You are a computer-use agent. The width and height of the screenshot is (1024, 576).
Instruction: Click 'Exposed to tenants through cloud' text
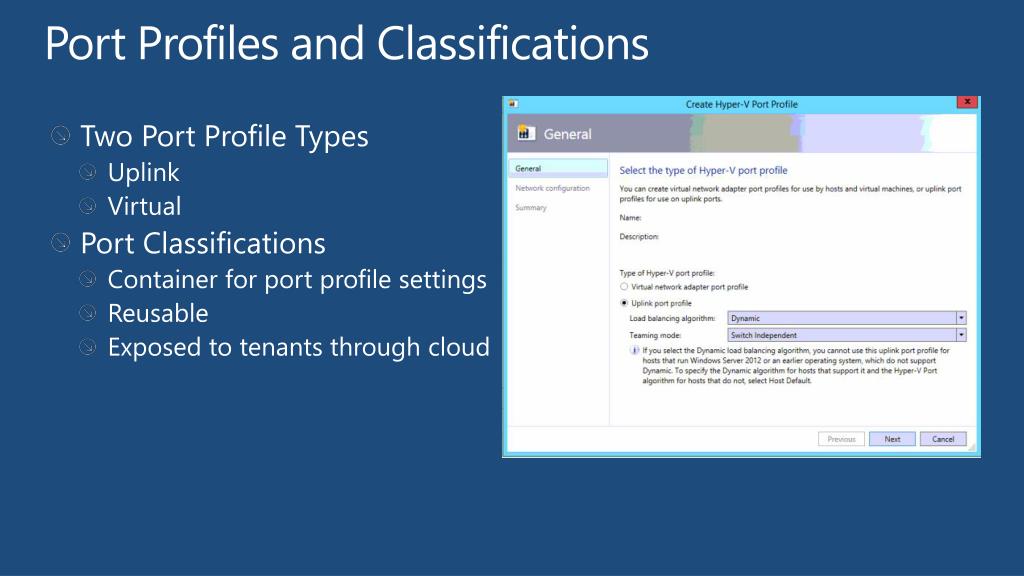tap(298, 347)
